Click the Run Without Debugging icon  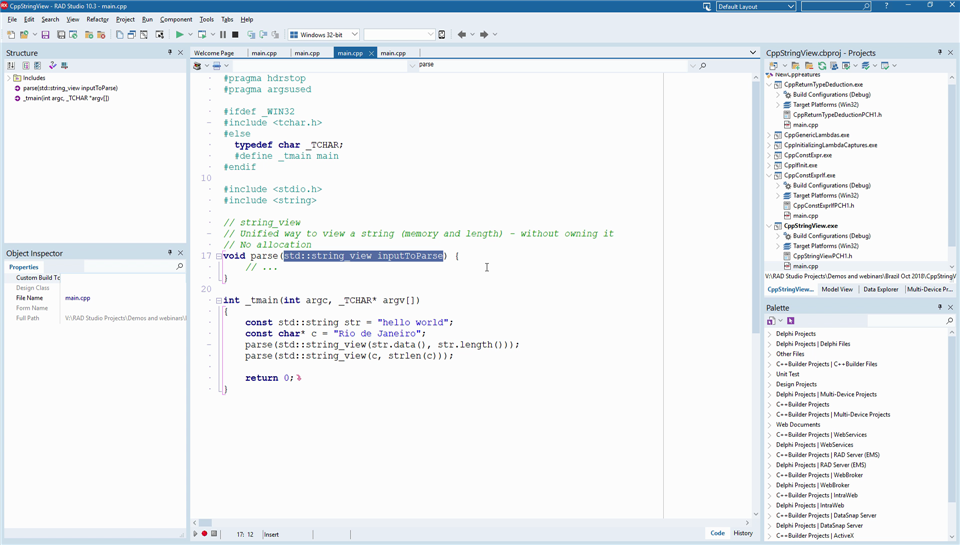(202, 35)
